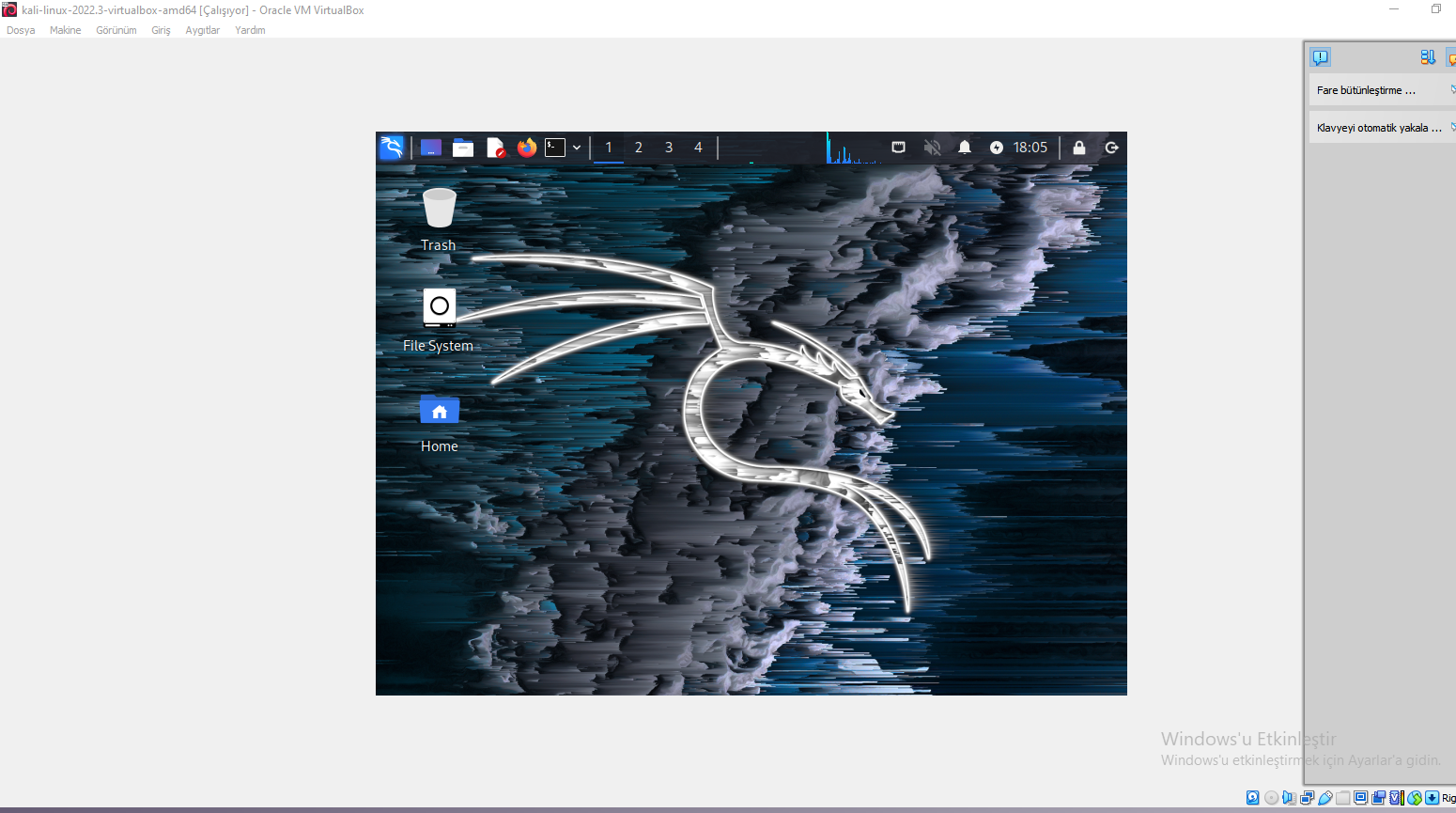Select the Trash desktop icon
This screenshot has width=1456, height=813.
[439, 220]
